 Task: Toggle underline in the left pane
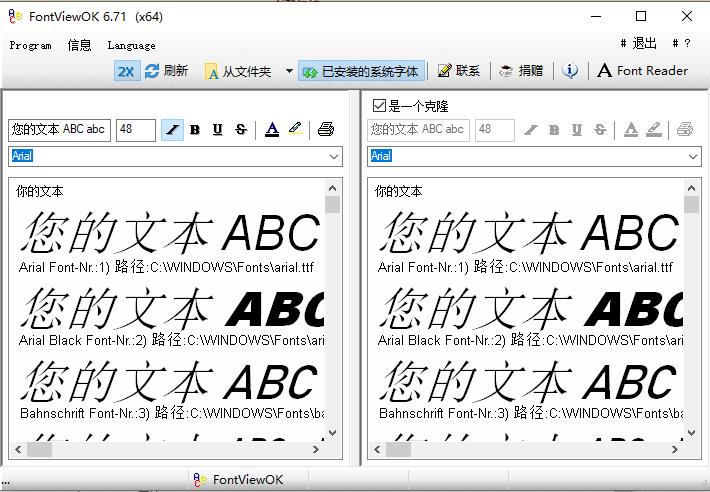point(218,130)
